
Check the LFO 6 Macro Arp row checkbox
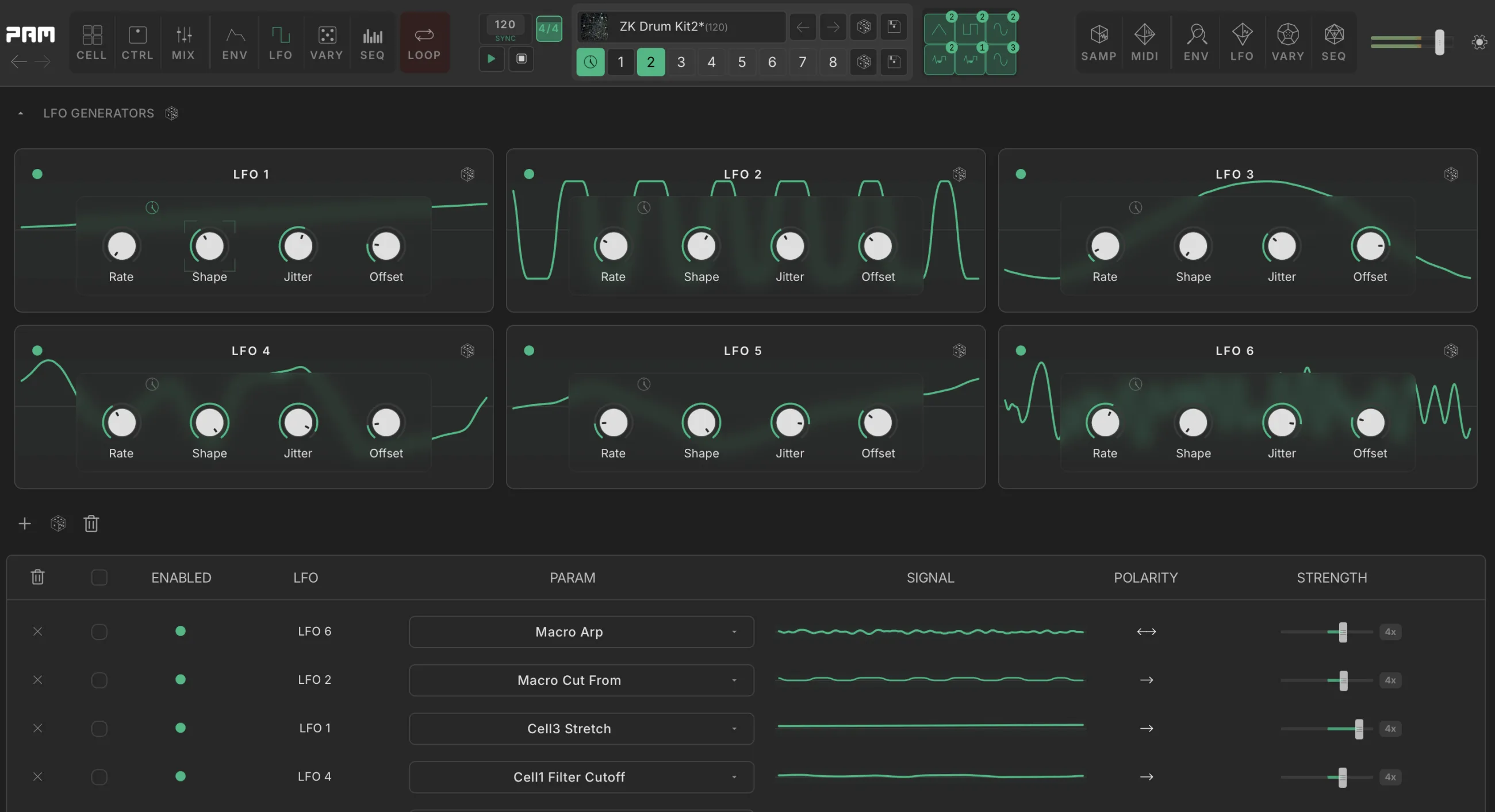click(99, 632)
